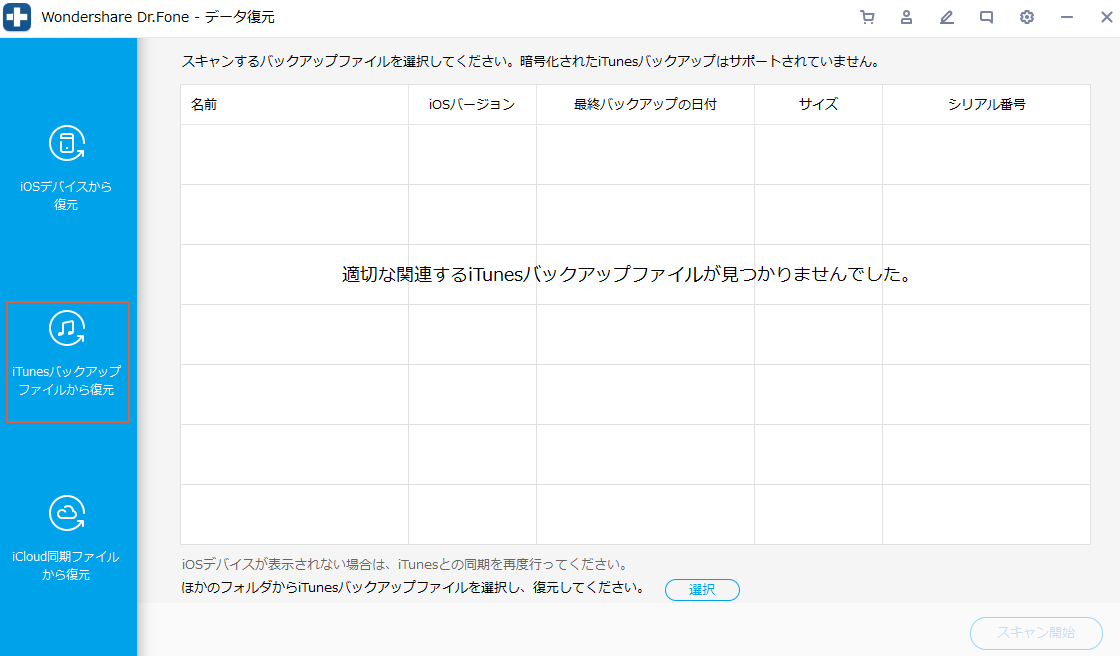Click the iTunes music note restore icon

pyautogui.click(x=66, y=328)
